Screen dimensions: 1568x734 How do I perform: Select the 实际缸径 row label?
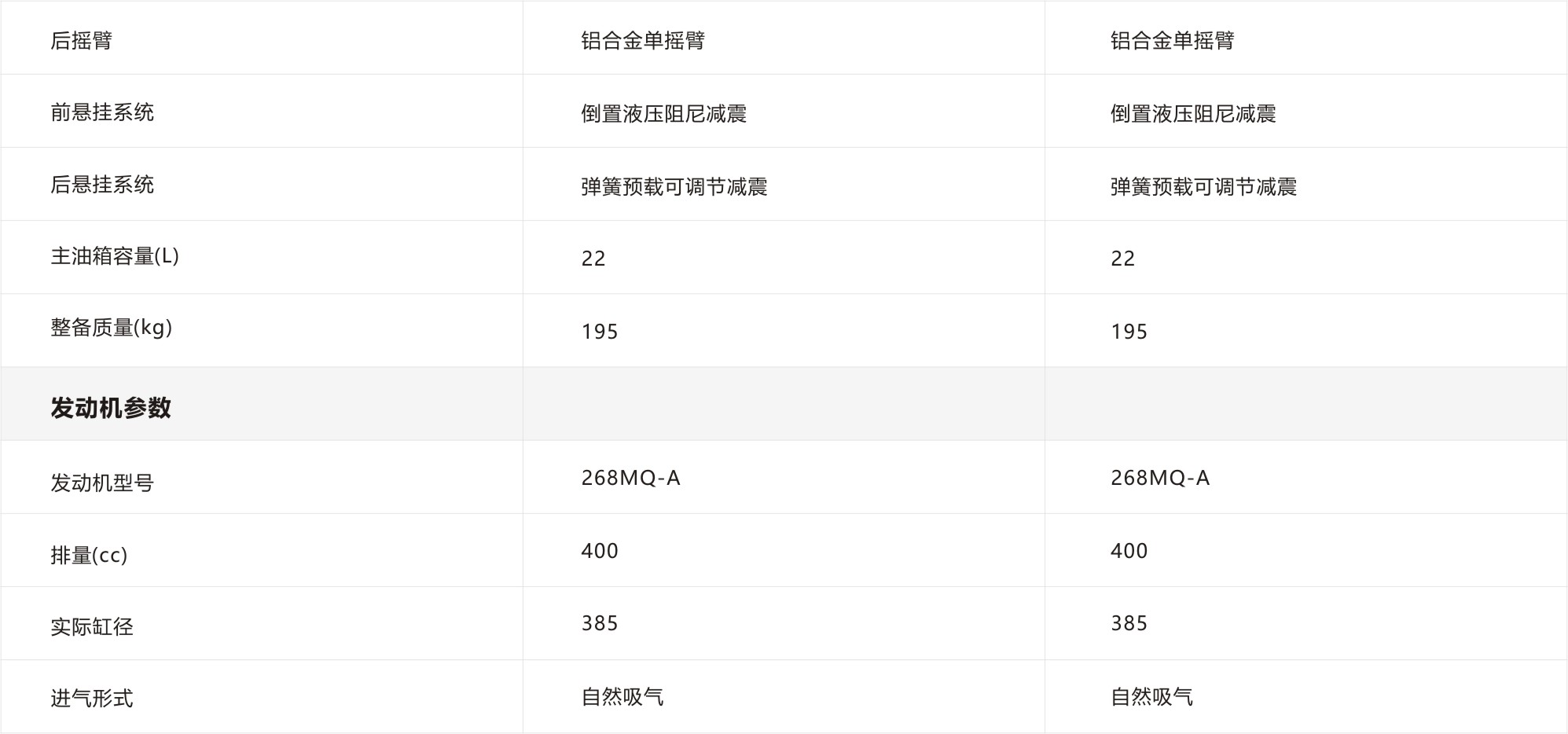pos(92,627)
